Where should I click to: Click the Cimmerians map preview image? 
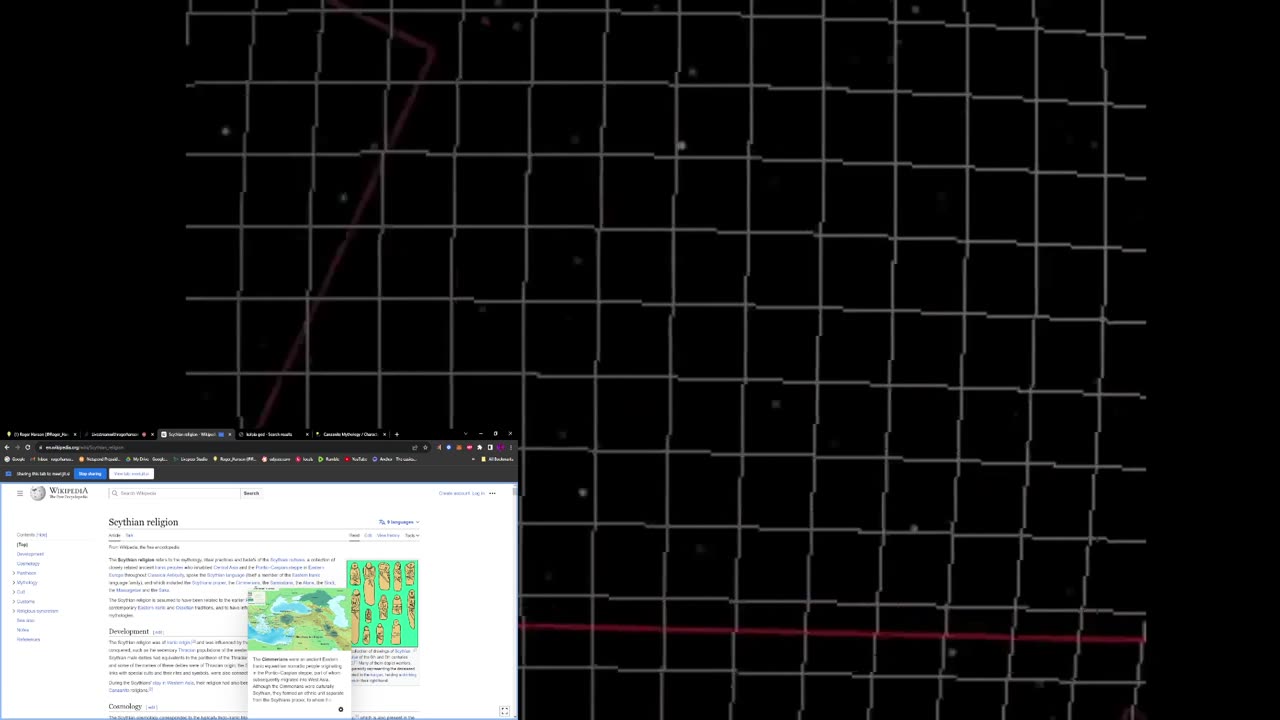point(300,620)
